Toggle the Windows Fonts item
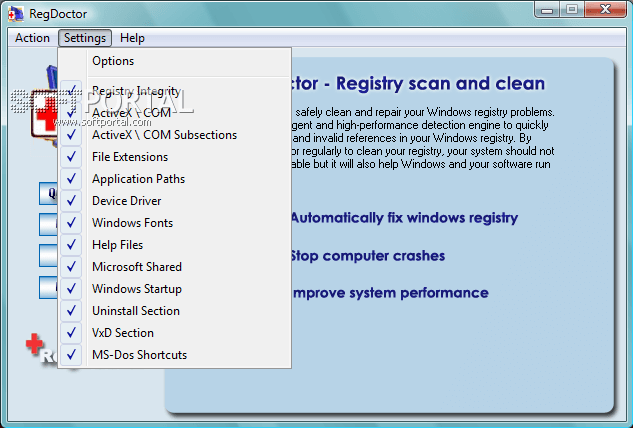This screenshot has height=428, width=633. (x=175, y=223)
